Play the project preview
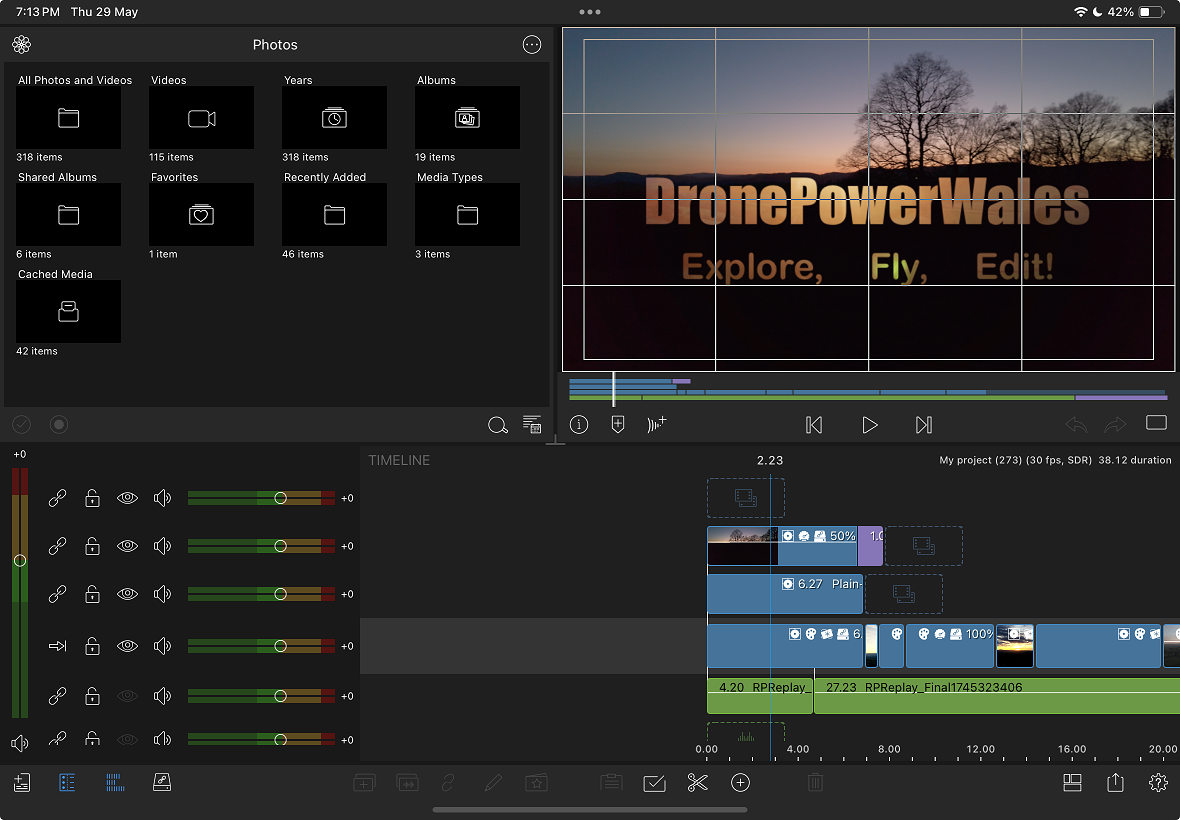Viewport: 1180px width, 820px height. coord(869,425)
